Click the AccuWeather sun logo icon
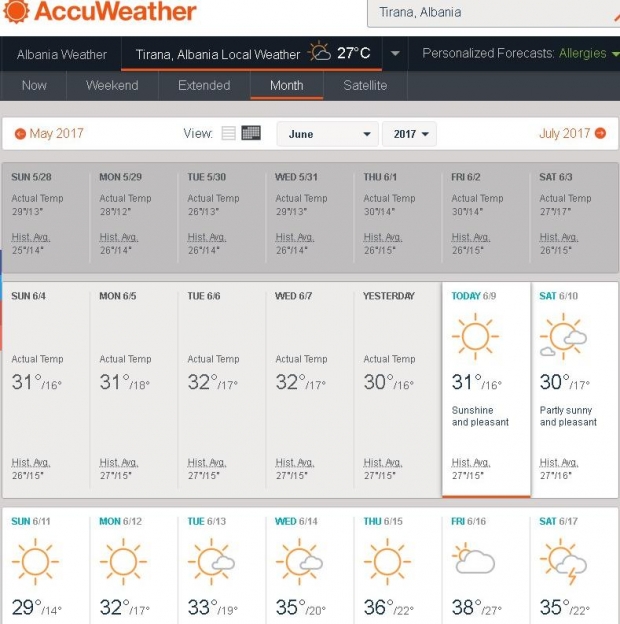Screen dimensions: 620x624 tap(16, 11)
